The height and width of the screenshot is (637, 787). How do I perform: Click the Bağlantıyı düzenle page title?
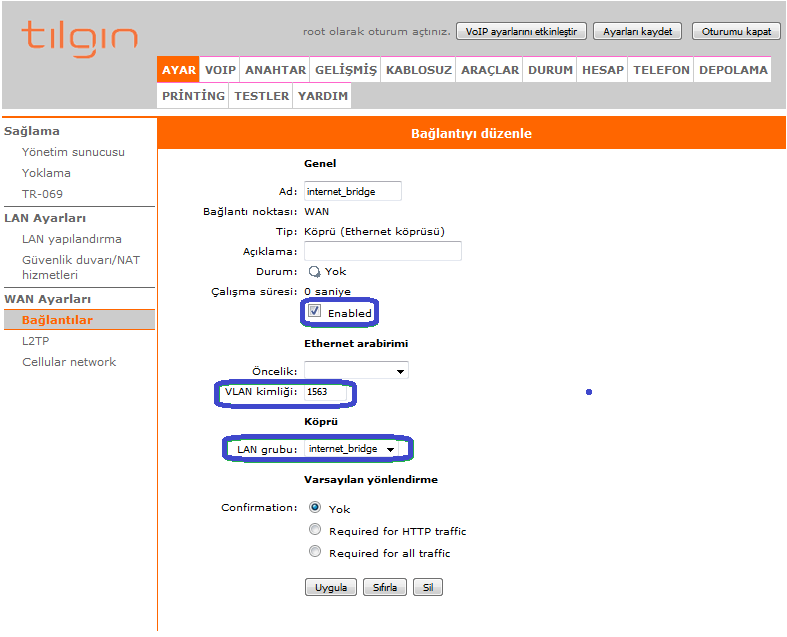click(471, 134)
